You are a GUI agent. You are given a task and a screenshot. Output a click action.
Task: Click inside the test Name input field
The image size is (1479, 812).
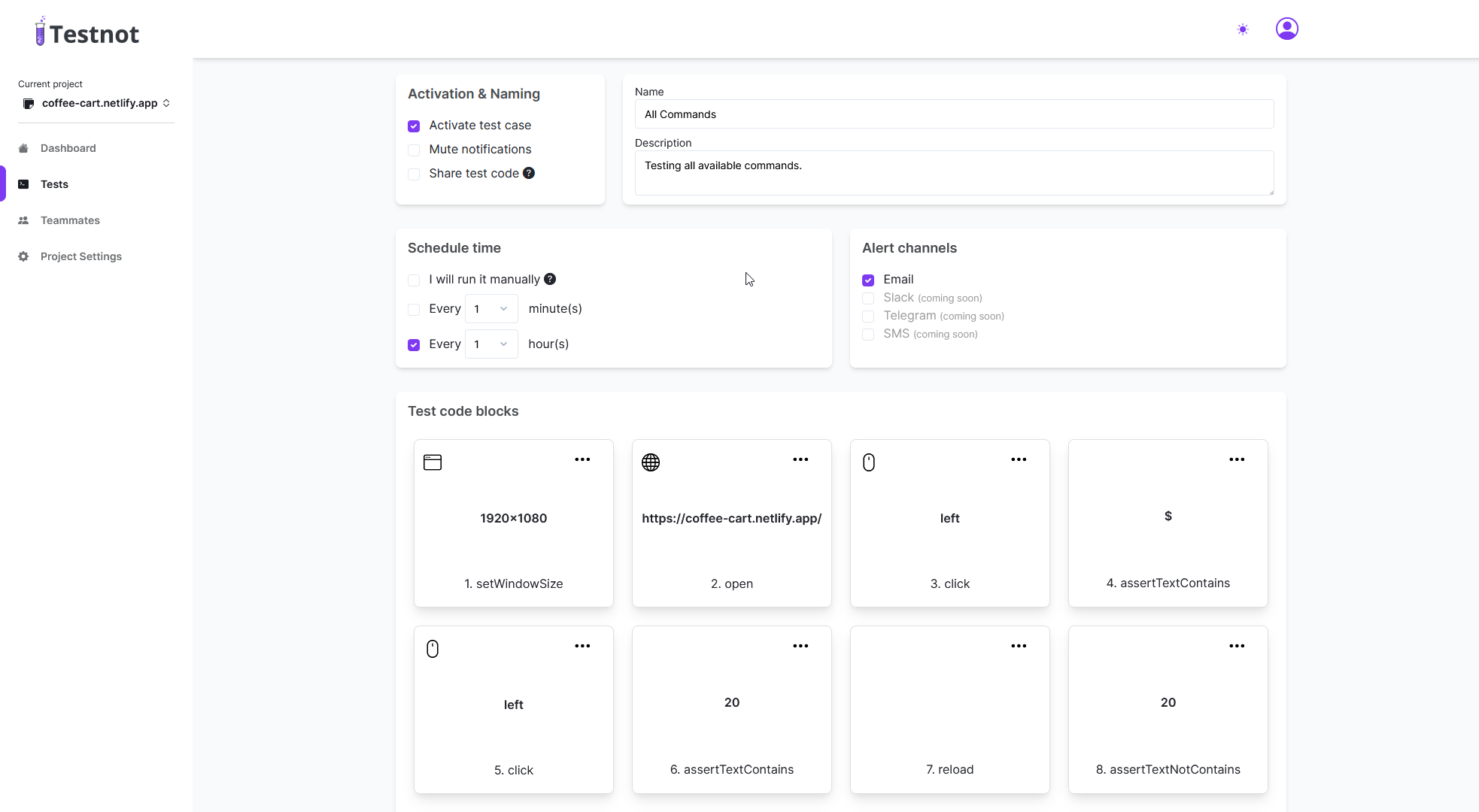[954, 114]
